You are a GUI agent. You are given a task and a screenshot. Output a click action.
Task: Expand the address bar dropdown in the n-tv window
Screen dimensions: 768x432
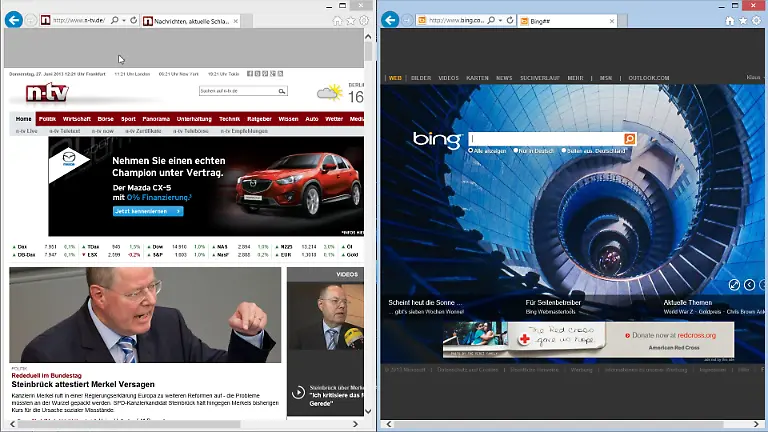tap(122, 20)
